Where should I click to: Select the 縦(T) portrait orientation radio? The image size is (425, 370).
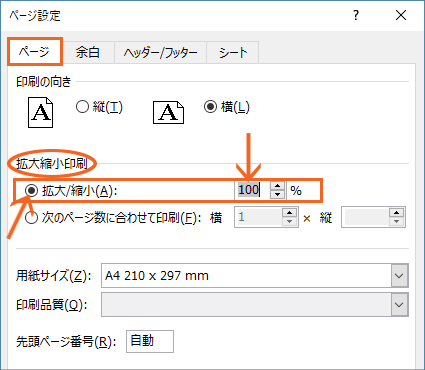(82, 107)
